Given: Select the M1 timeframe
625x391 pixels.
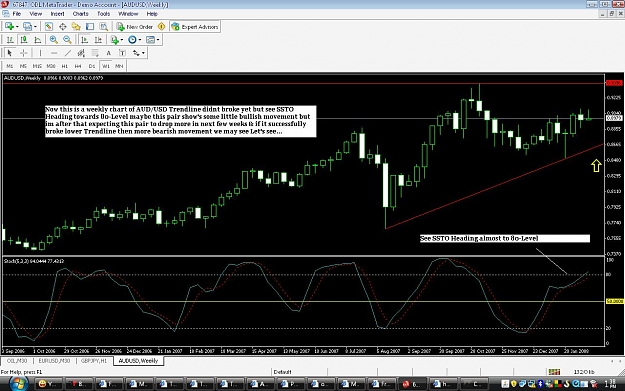Looking at the screenshot, I should coord(10,66).
